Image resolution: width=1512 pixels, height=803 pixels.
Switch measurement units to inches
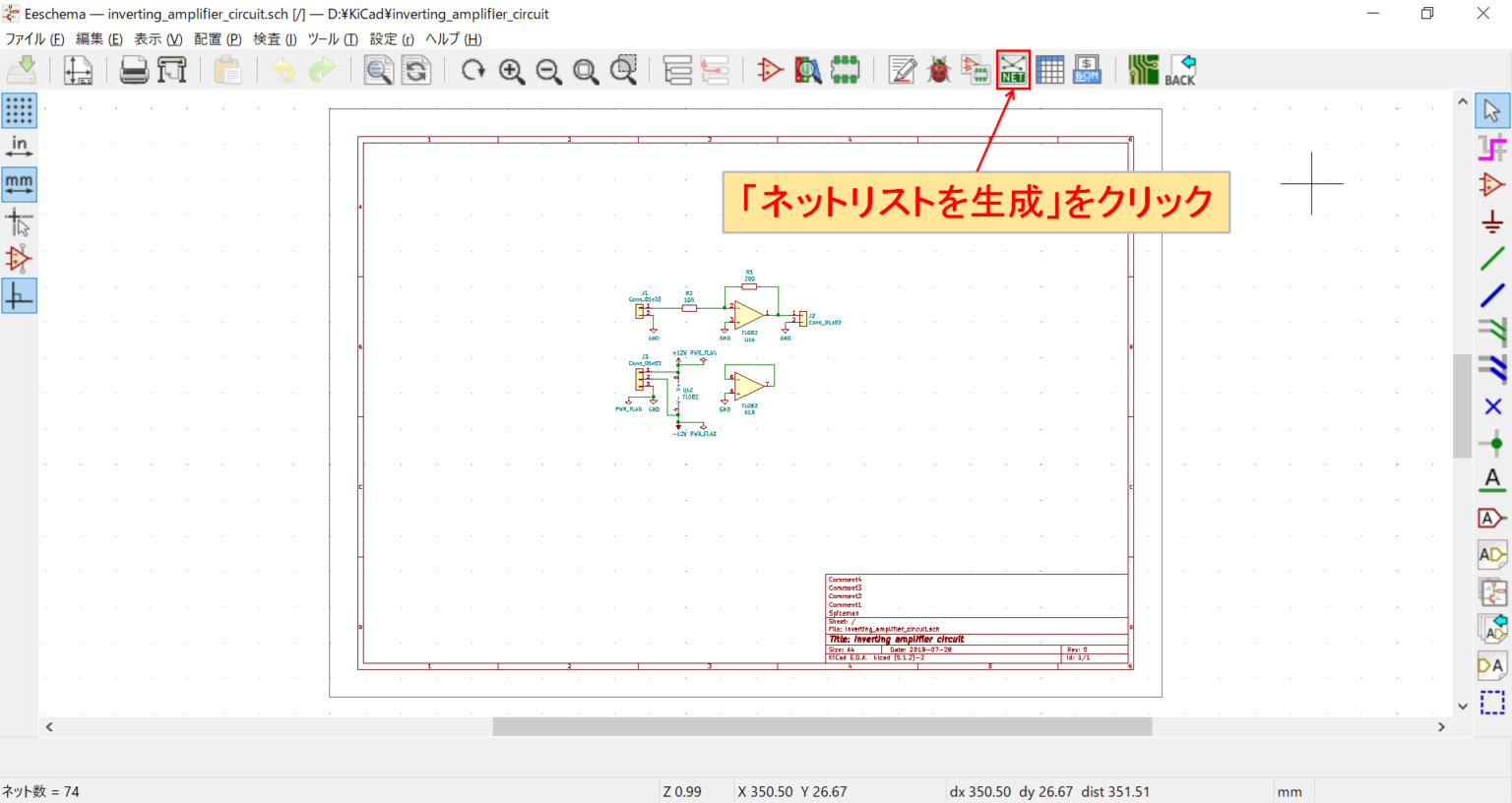[21, 146]
